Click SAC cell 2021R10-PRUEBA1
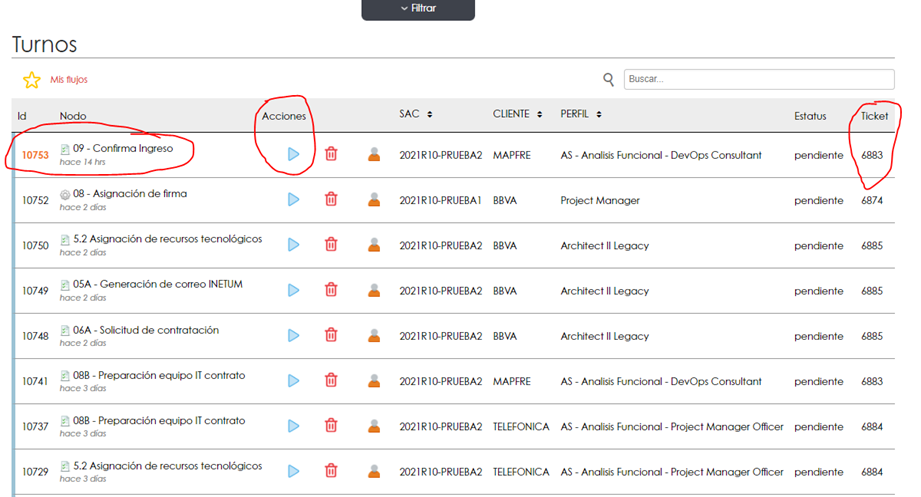This screenshot has width=921, height=497. [441, 200]
